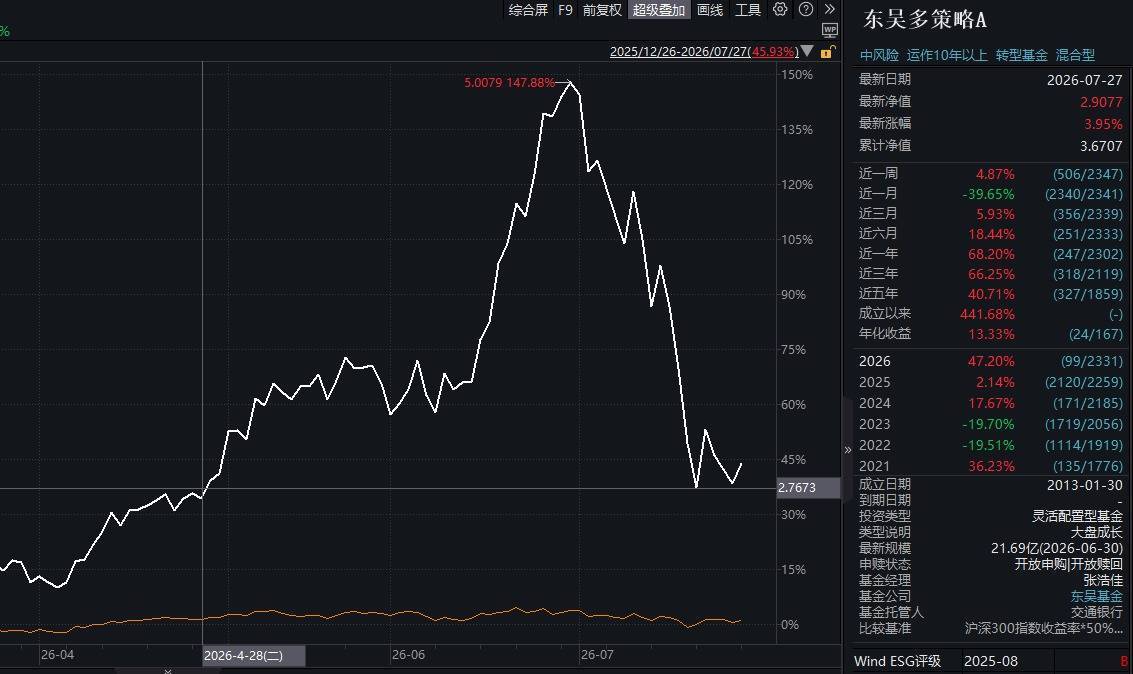Open the 综合屏 view
Viewport: 1133px width, 674px height.
(528, 10)
